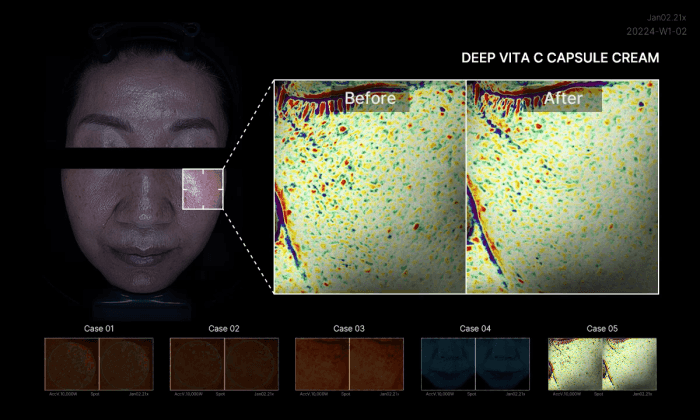Select the white cheek region box on the face

tap(204, 190)
